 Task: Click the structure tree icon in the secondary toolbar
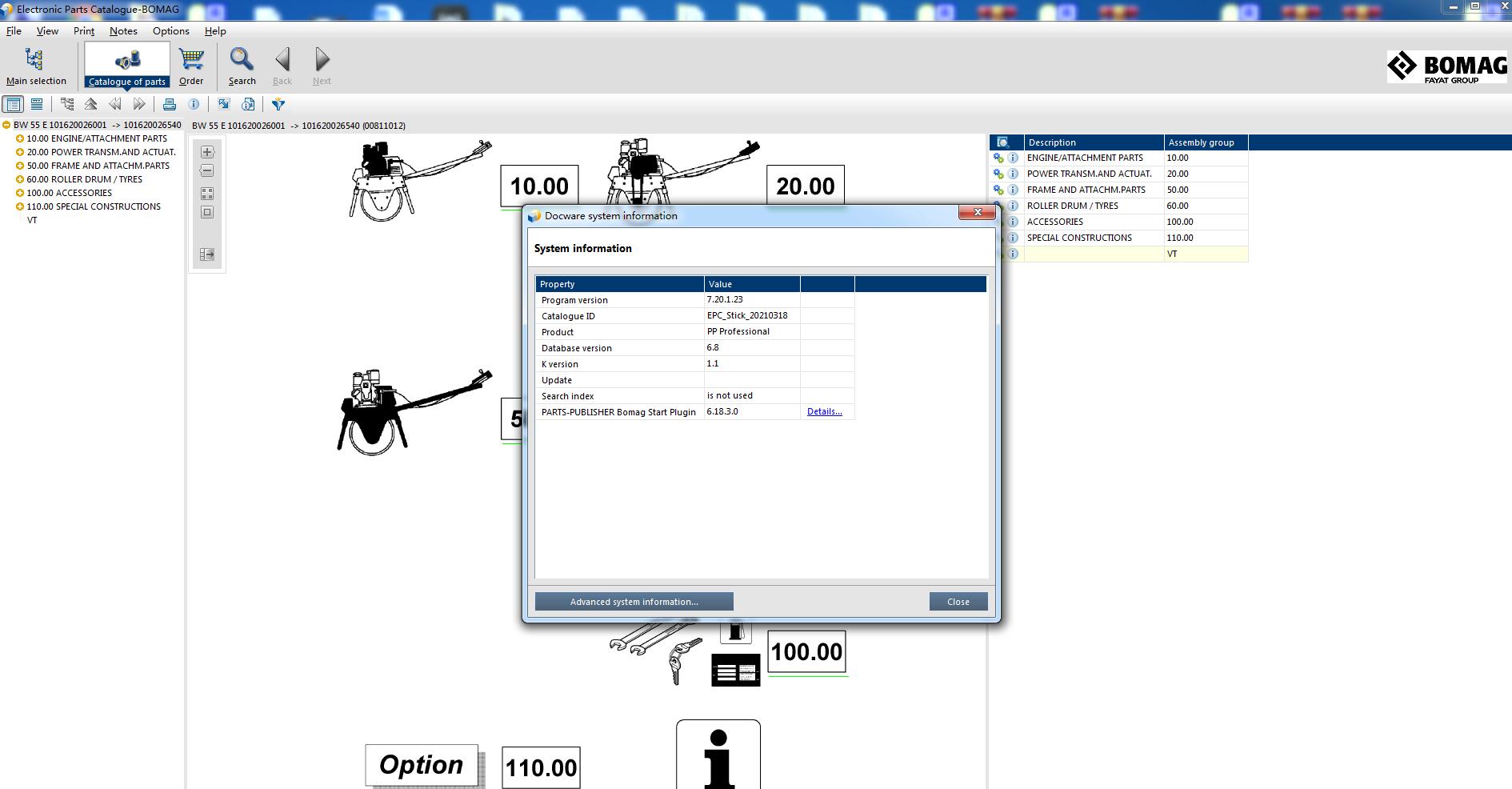67,104
